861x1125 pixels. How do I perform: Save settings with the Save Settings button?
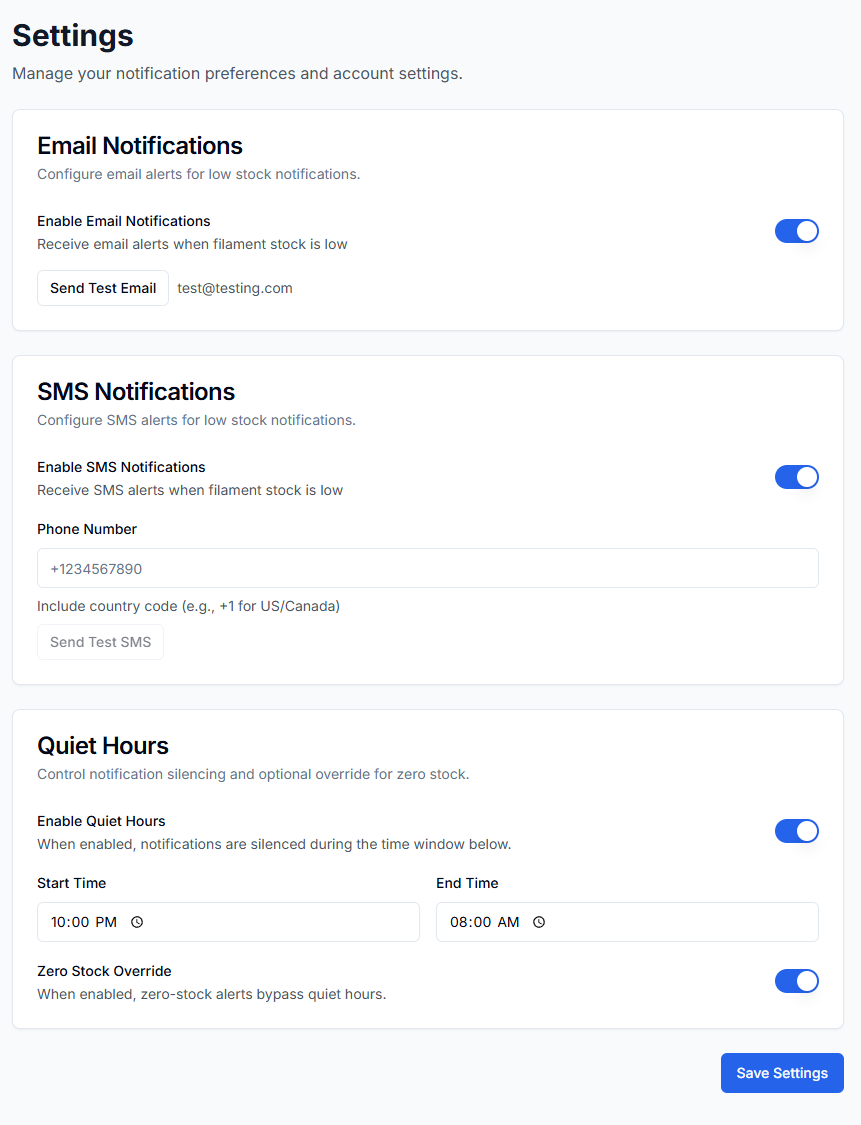782,1073
